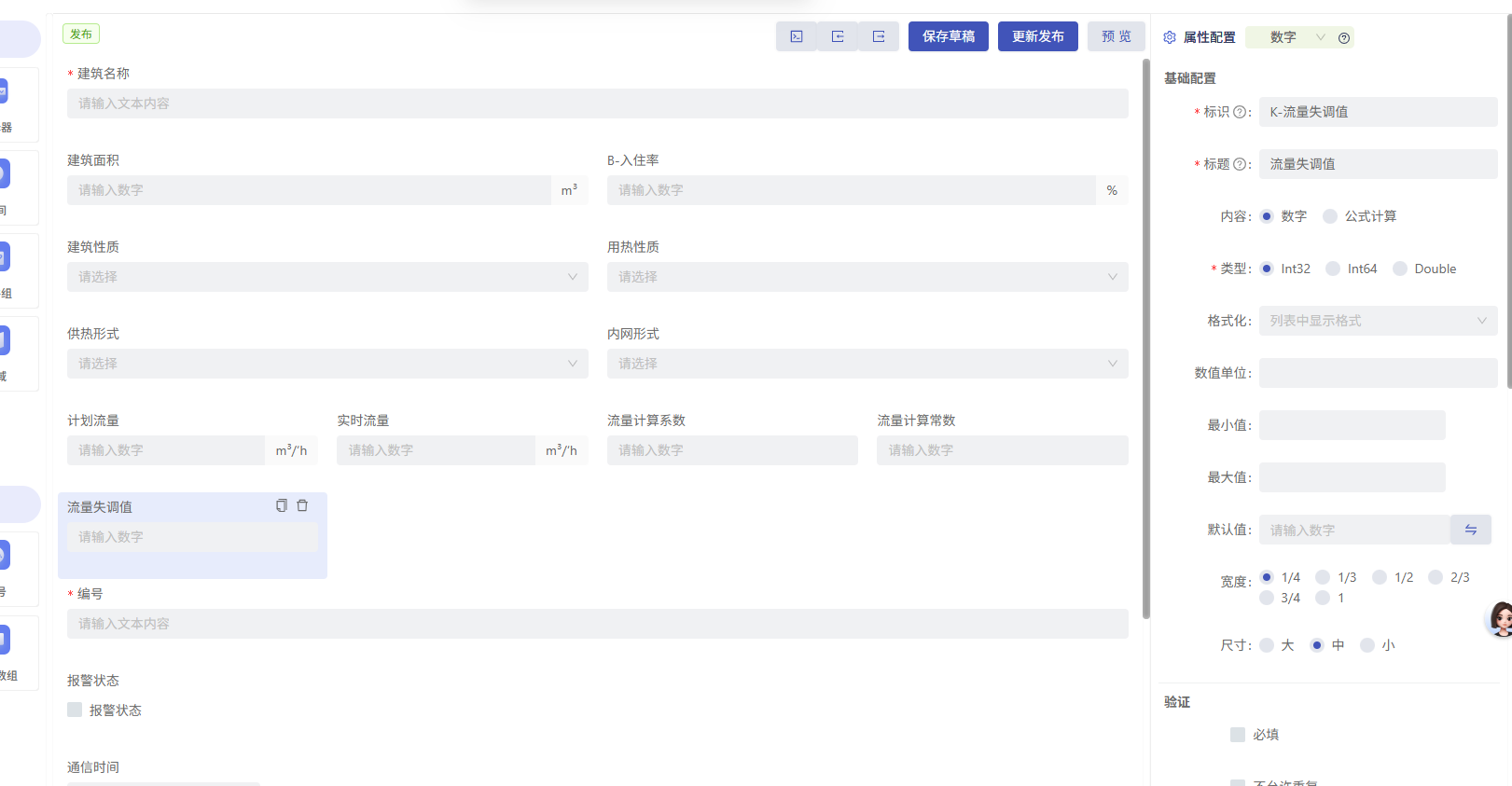Viewport: 1512px width, 786px height.
Task: Click the 流量计算常数 input
Action: pyautogui.click(x=1003, y=450)
